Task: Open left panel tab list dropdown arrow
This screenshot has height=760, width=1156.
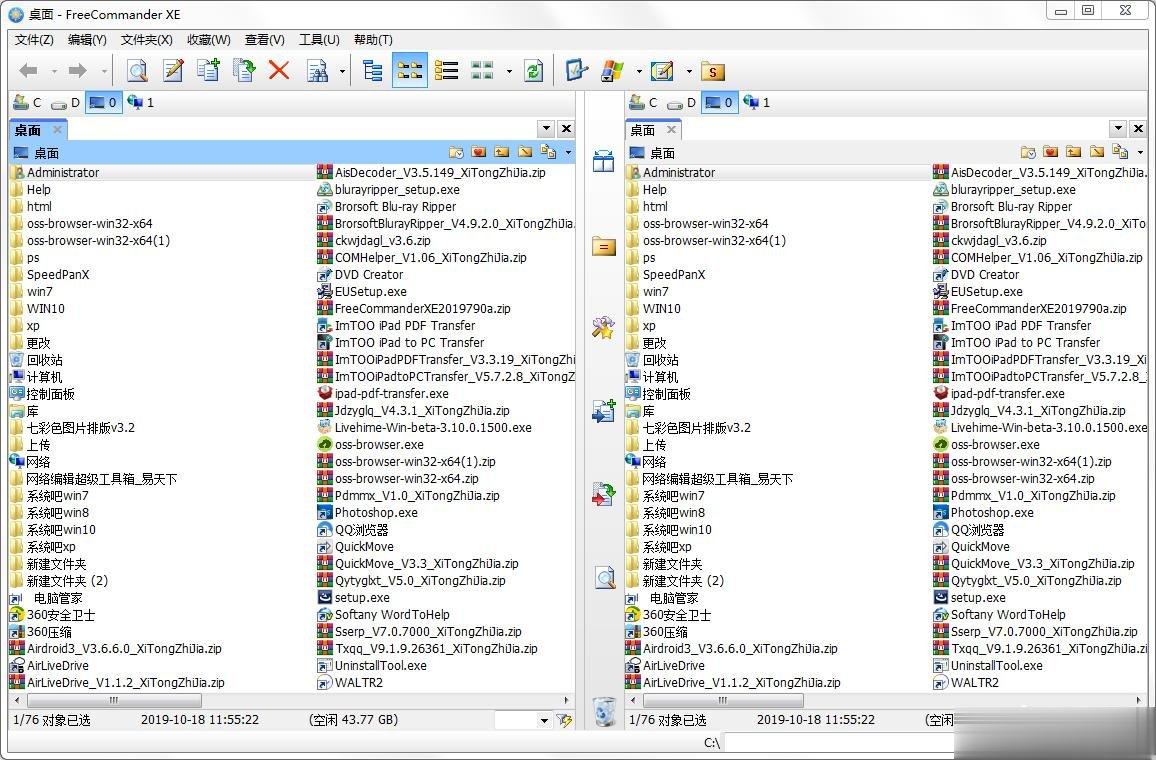Action: [x=546, y=128]
